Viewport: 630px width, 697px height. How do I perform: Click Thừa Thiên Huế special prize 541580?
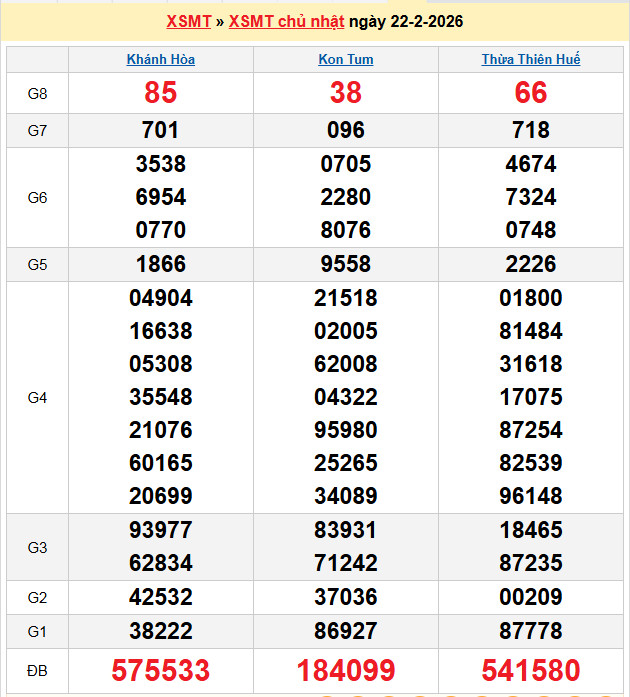531,670
